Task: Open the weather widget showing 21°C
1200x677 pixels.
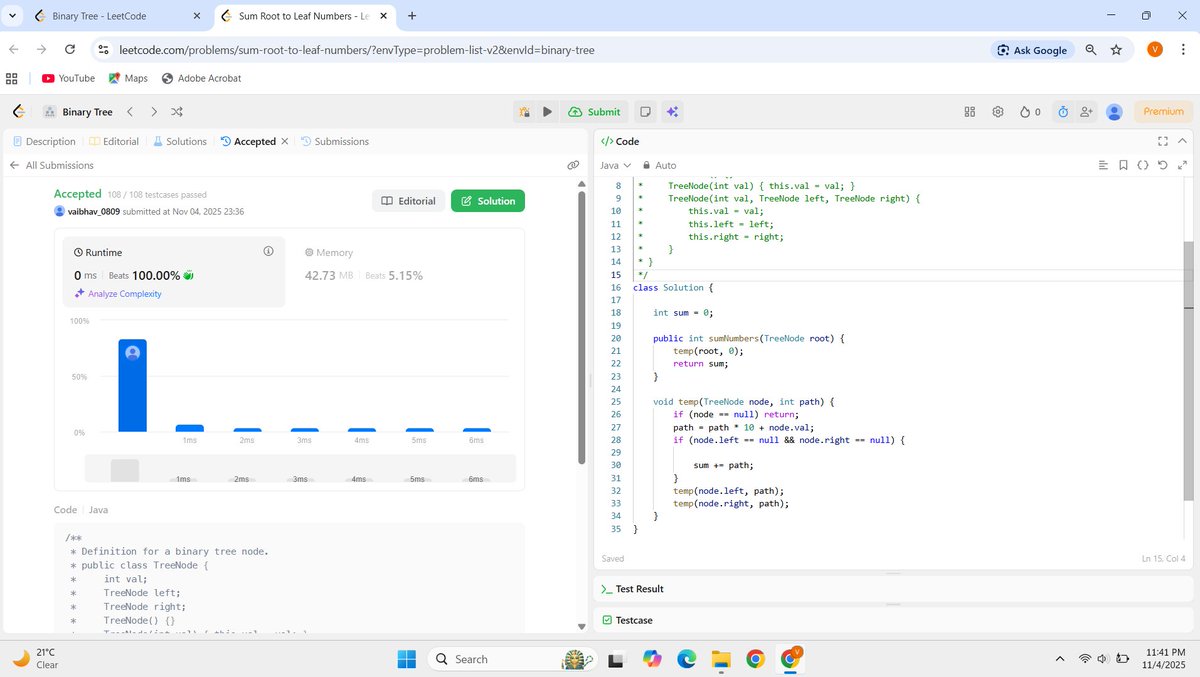Action: (35, 658)
